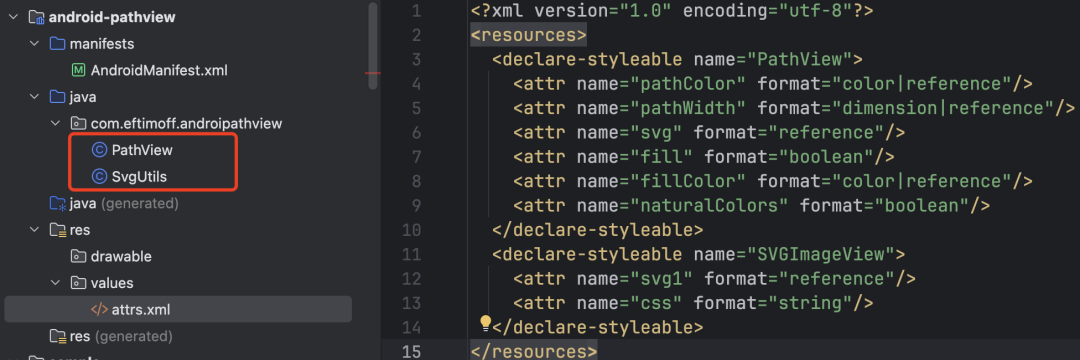
Task: Click the java (generated) folder icon
Action: click(58, 204)
